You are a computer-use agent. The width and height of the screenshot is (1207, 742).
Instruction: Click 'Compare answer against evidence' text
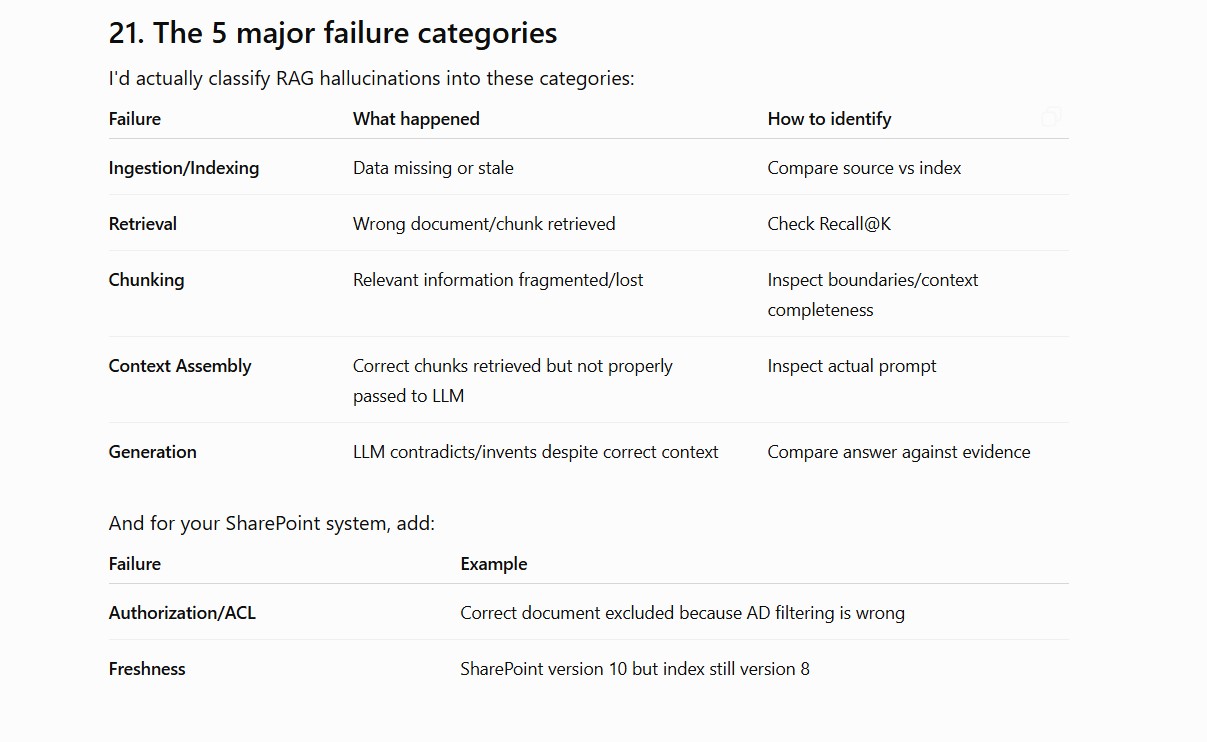899,452
